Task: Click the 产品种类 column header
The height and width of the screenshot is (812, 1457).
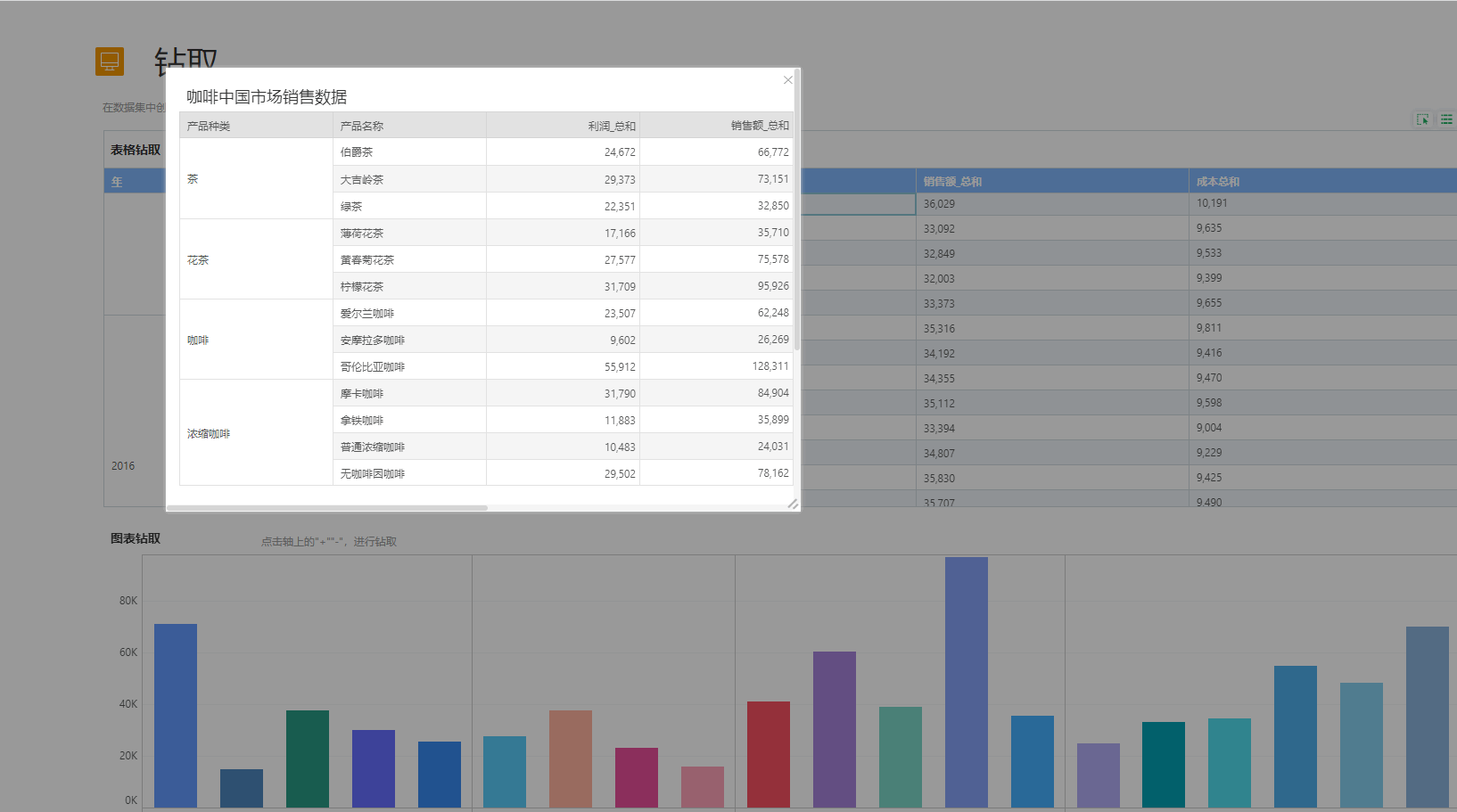Action: [209, 126]
